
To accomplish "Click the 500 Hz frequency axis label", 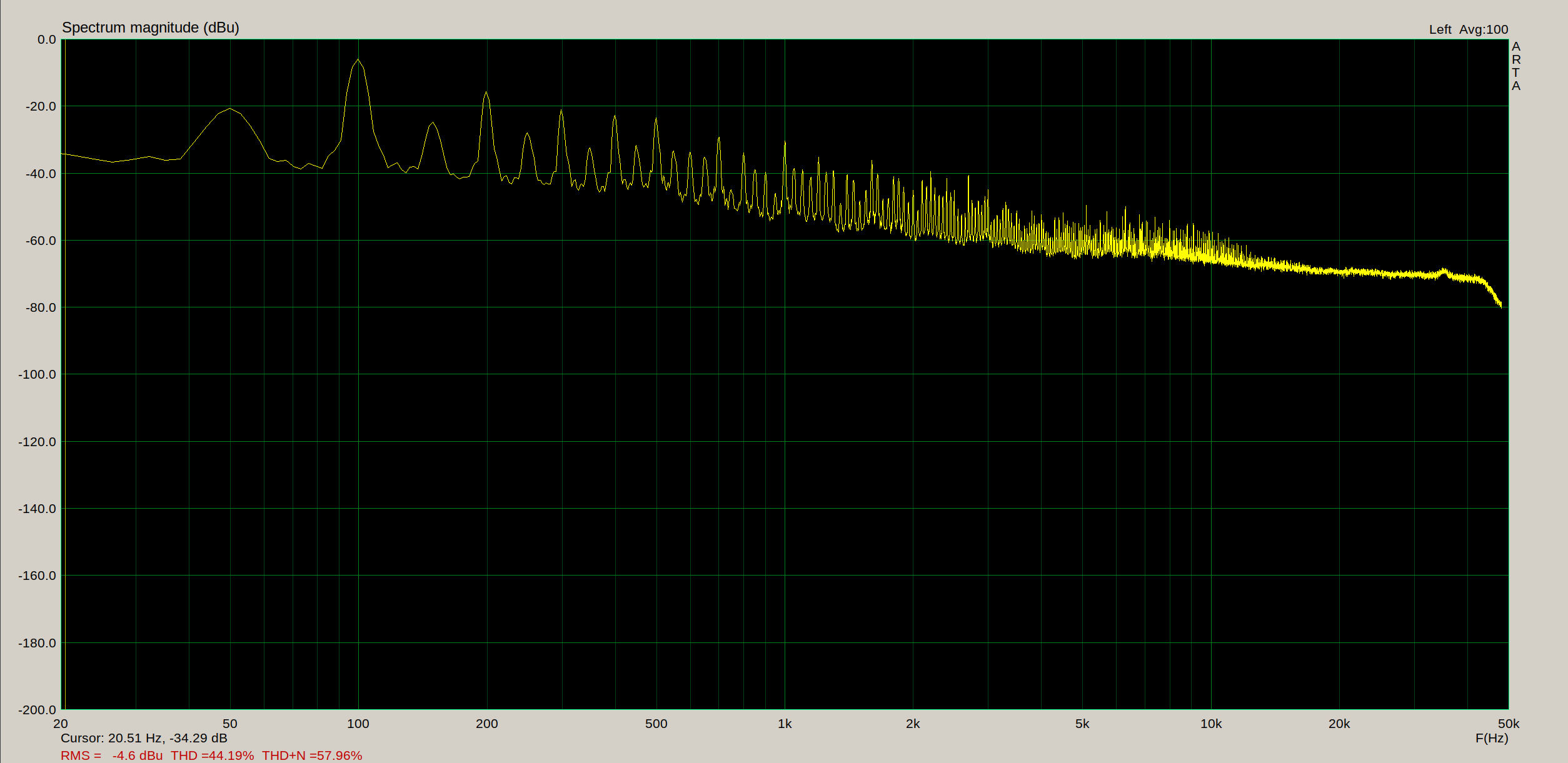I will point(656,724).
